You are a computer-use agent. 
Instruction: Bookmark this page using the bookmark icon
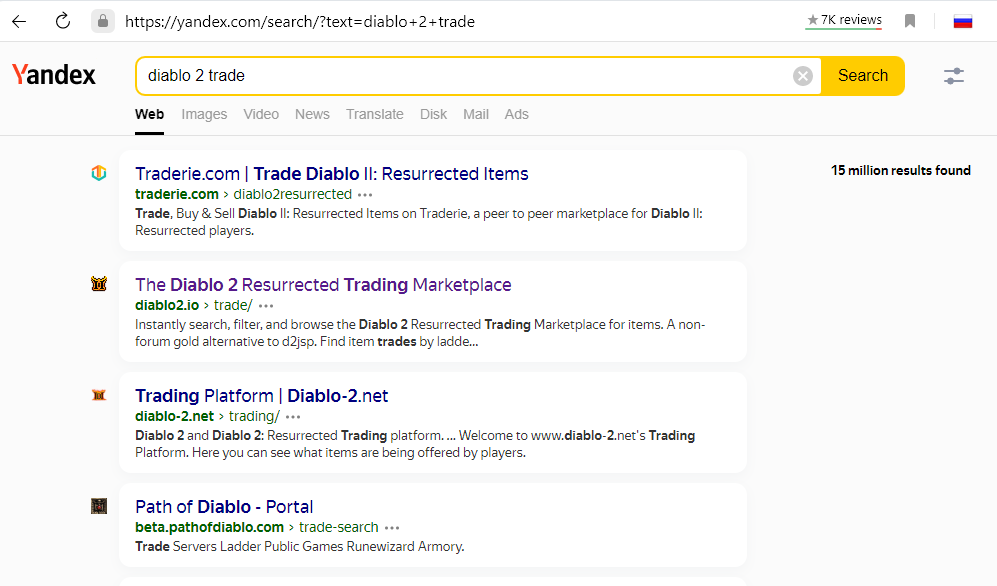pos(910,21)
